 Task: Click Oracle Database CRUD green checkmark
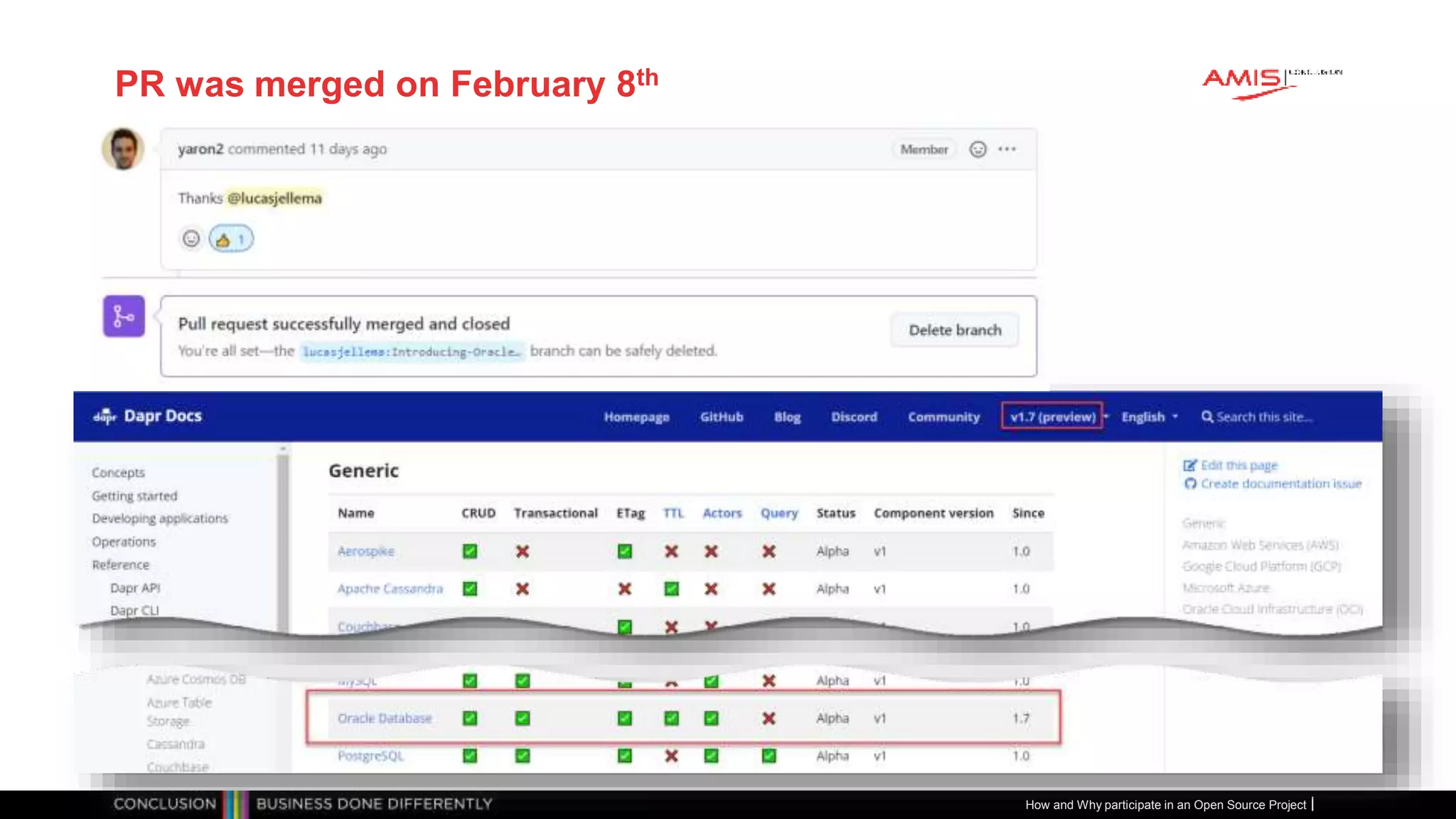(x=470, y=719)
